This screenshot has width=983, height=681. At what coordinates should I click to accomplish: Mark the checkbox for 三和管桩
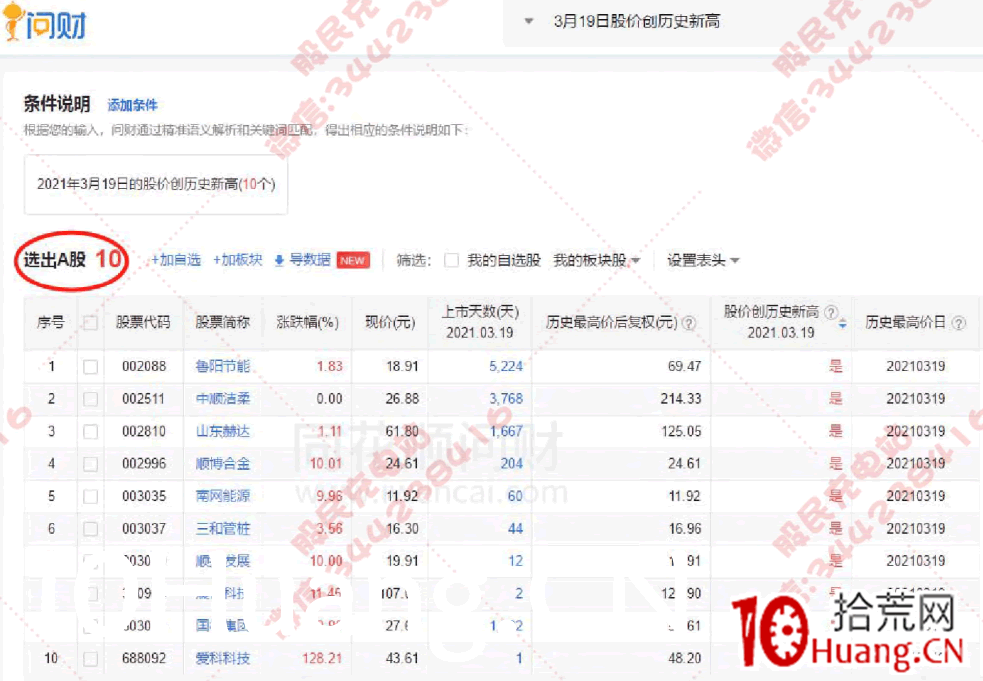[90, 529]
